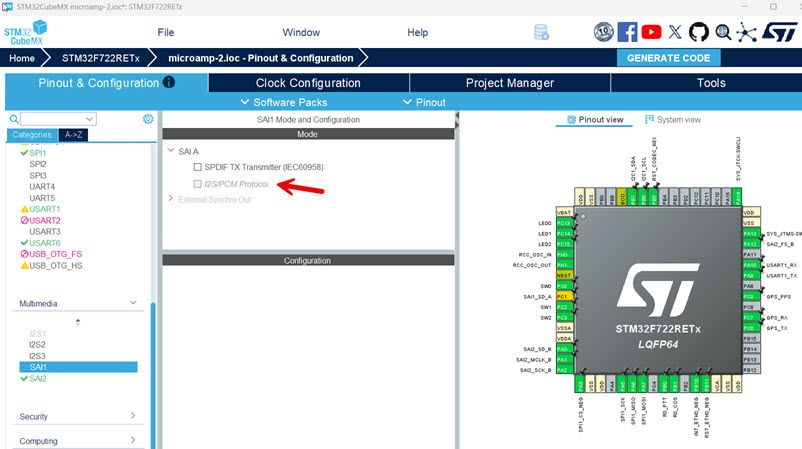Click the info icon beside Pinout & Configuration
This screenshot has height=449, width=802.
point(169,82)
